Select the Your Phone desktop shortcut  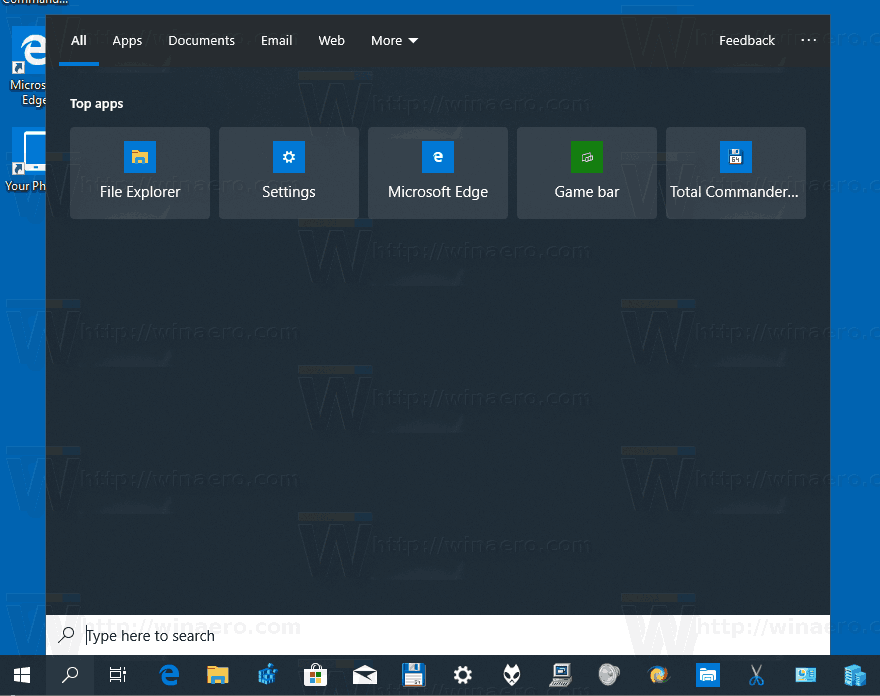pos(27,161)
